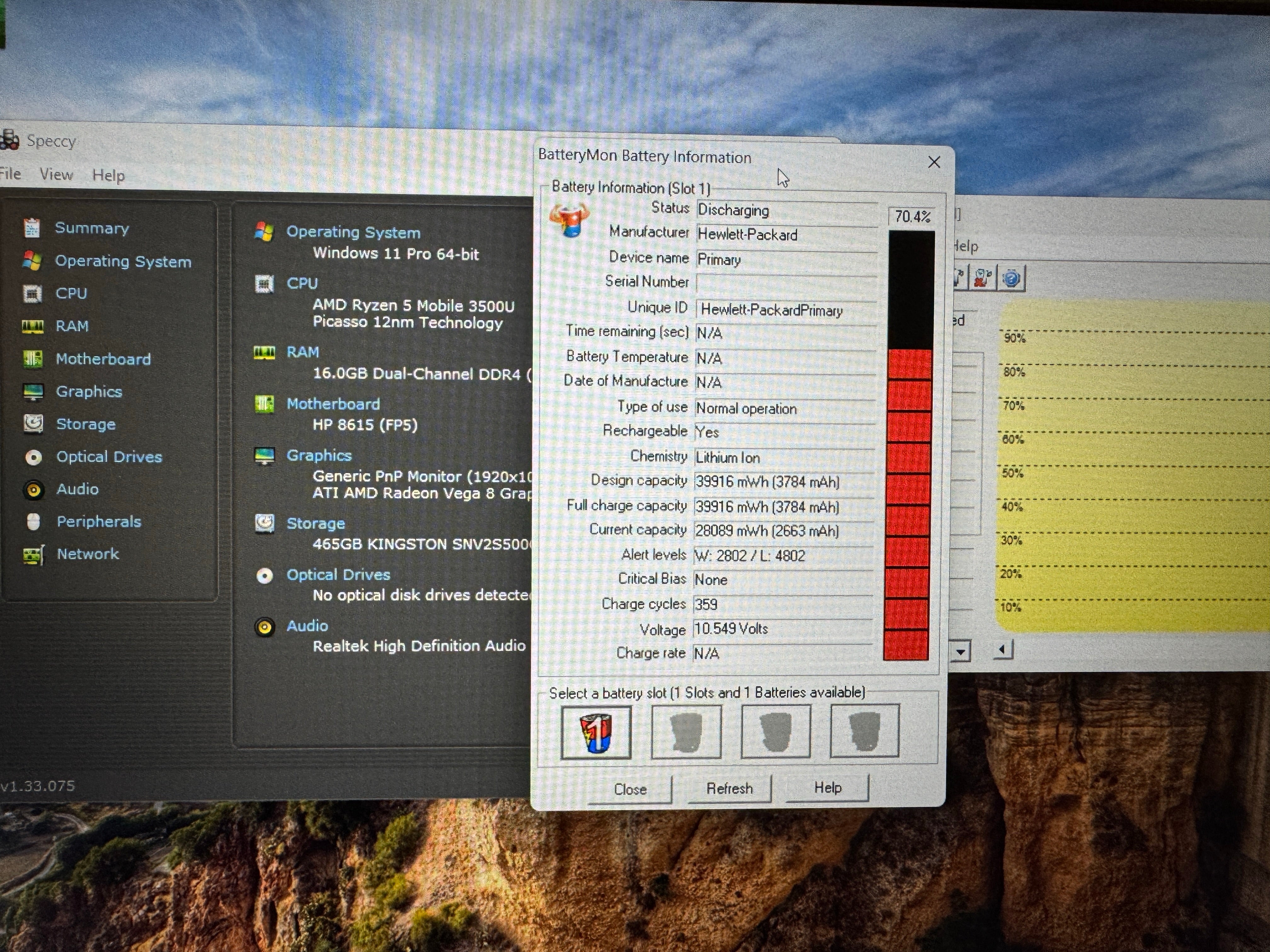Click HP 8615 (FP5) motherboard text
The width and height of the screenshot is (1270, 952).
[x=364, y=425]
